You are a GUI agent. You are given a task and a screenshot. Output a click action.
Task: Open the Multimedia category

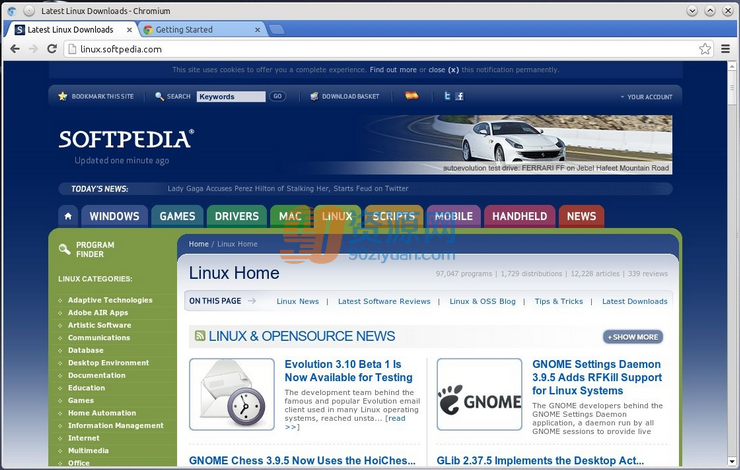pyautogui.click(x=88, y=451)
